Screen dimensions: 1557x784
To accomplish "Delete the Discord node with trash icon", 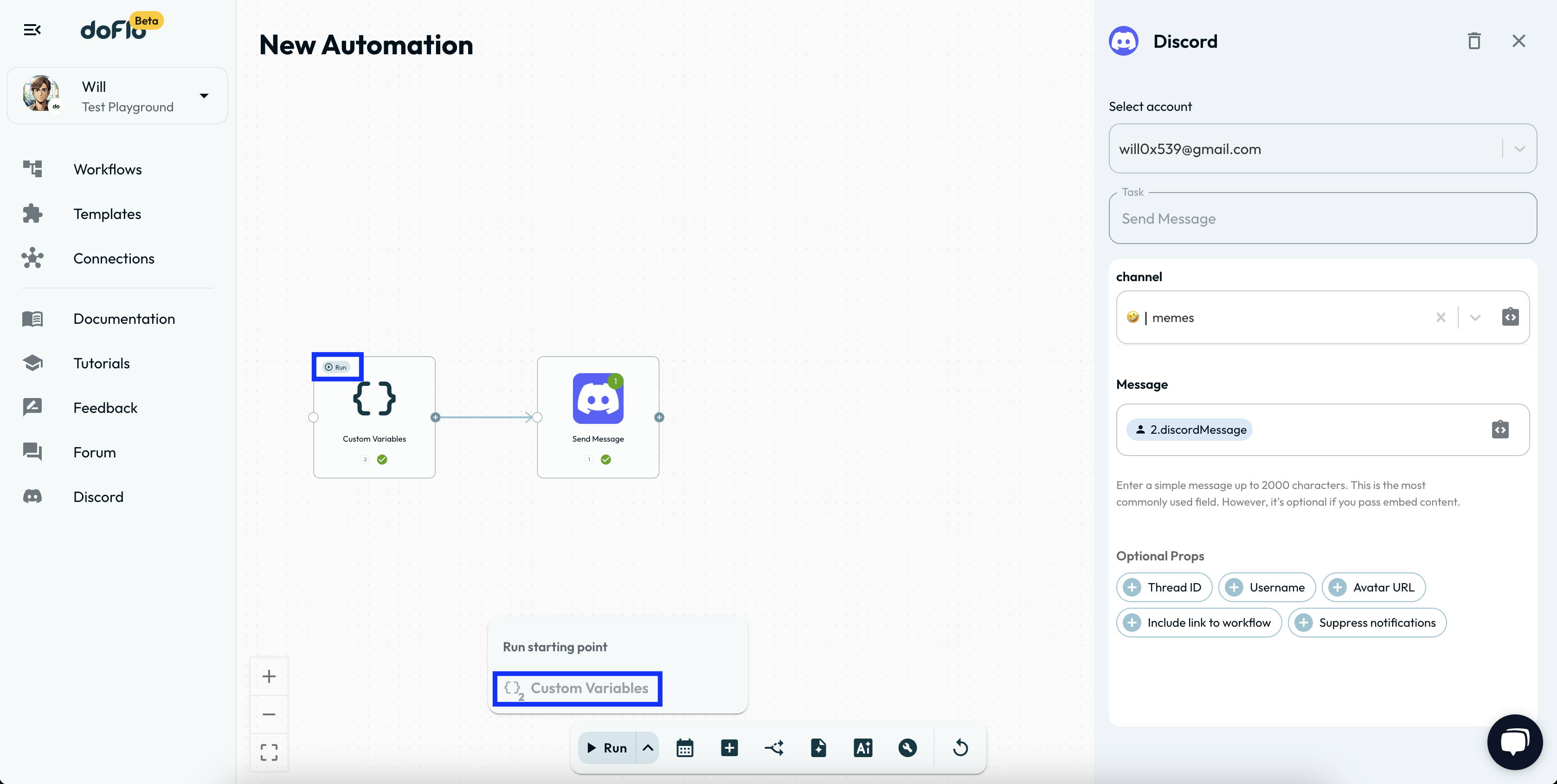I will (x=1474, y=41).
